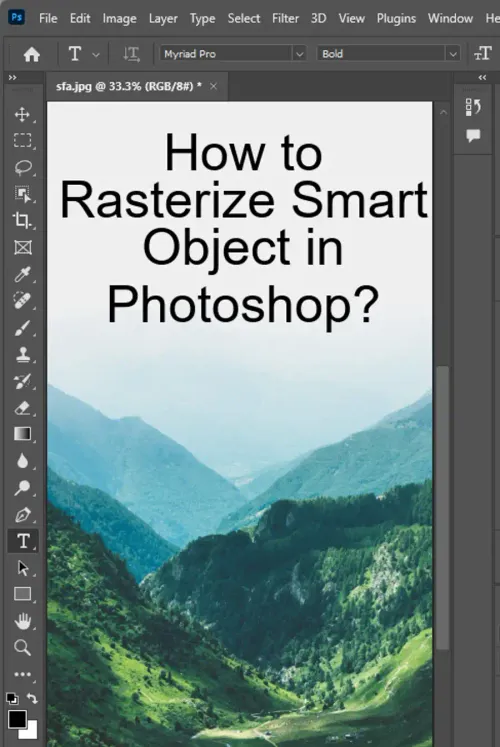Click the 'Rasterize Smart' text on canvas
This screenshot has height=747, width=500.
(243, 200)
